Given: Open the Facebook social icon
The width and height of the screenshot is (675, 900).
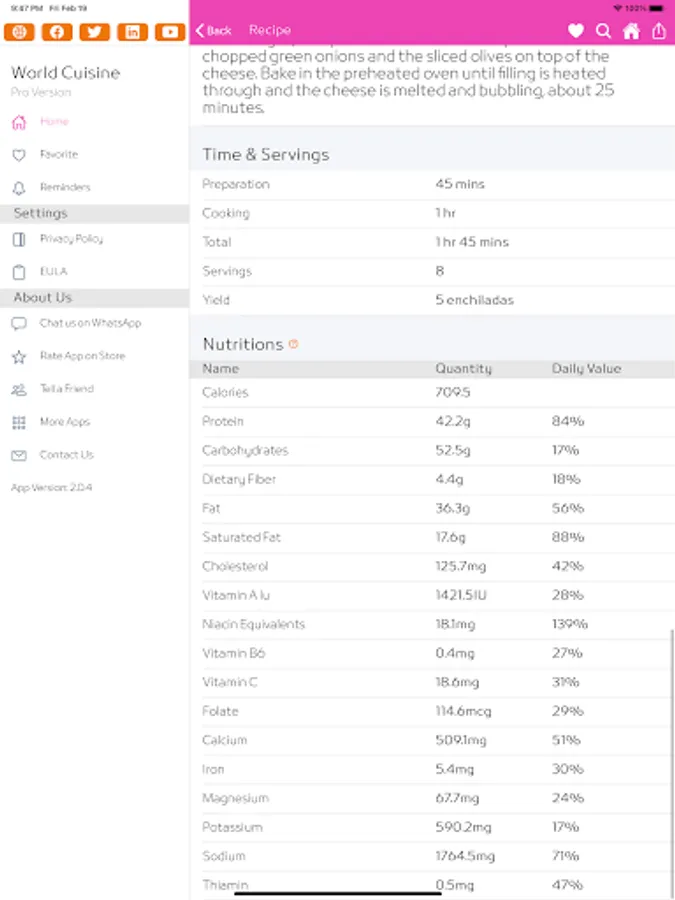Looking at the screenshot, I should pyautogui.click(x=57, y=32).
